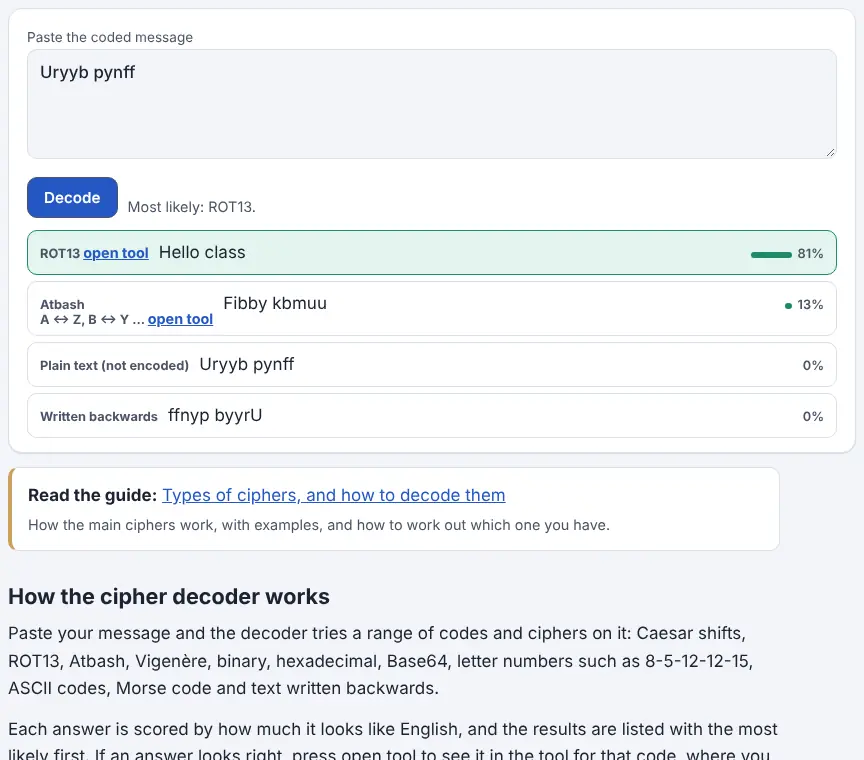
Task: Click the 0% score on Plain text row
Action: pos(813,365)
